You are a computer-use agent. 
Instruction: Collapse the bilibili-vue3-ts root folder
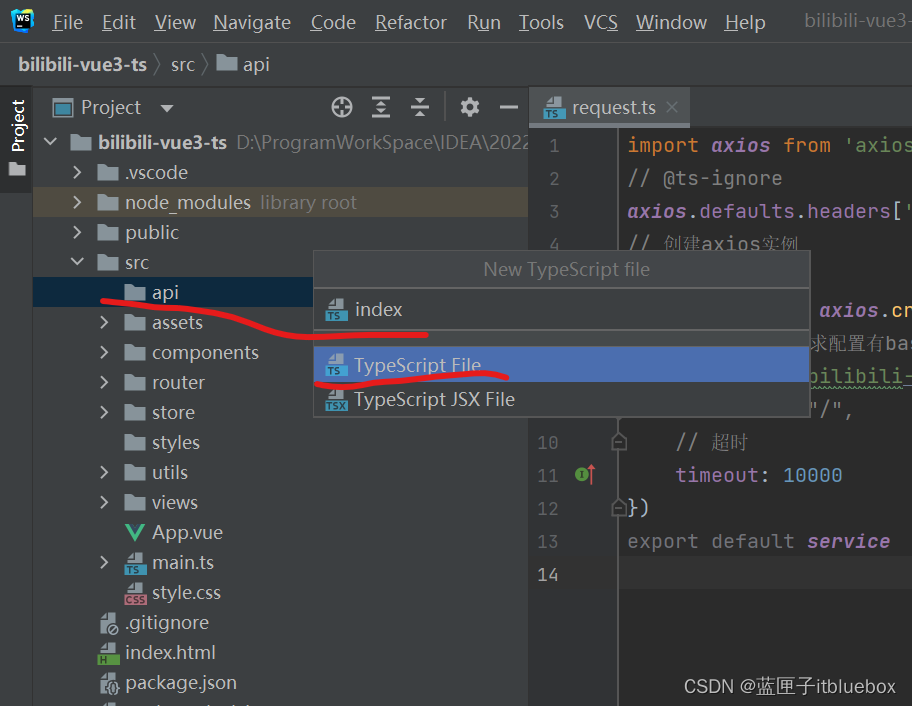point(51,141)
